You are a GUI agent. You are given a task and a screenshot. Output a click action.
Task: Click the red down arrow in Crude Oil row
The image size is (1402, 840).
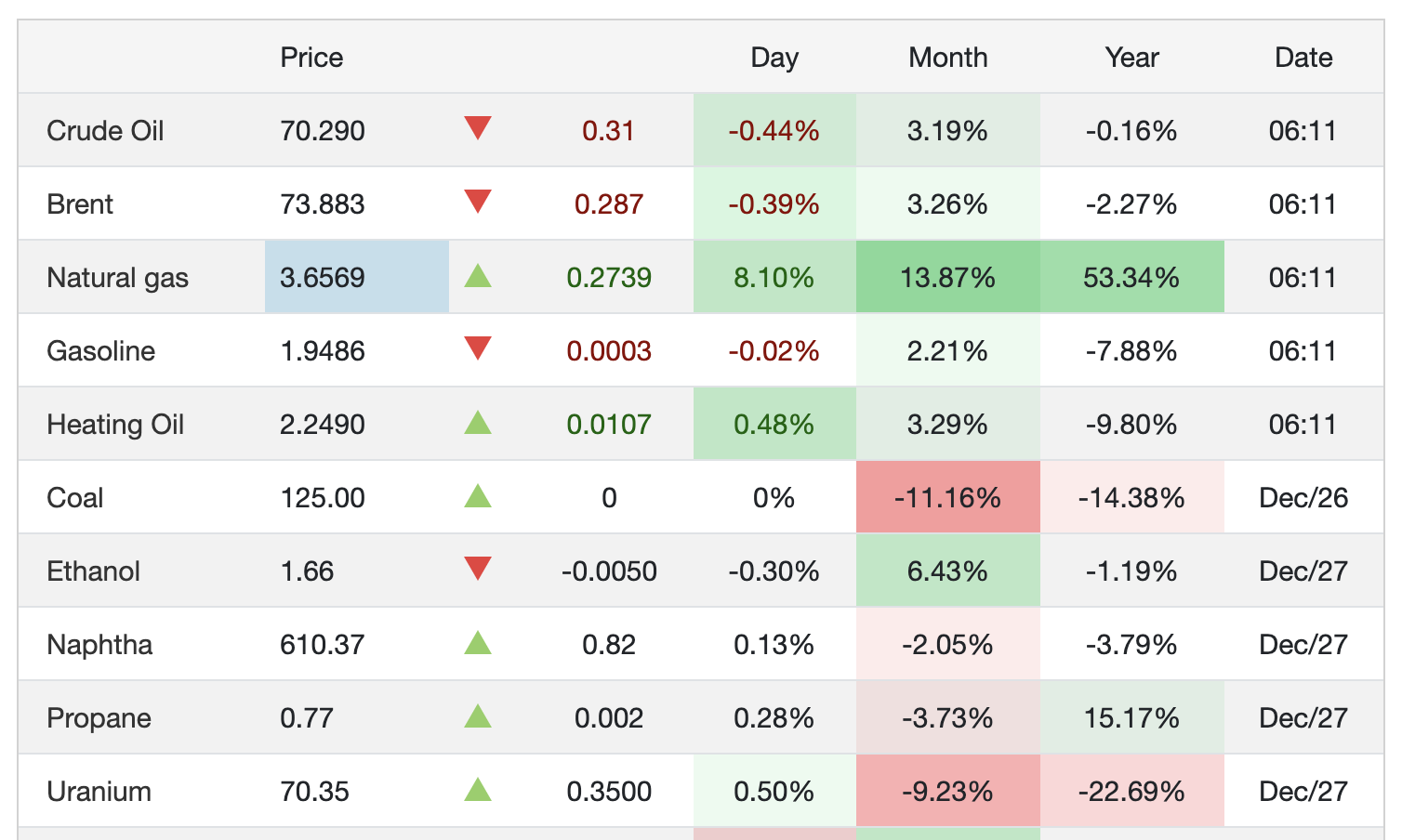pyautogui.click(x=478, y=128)
